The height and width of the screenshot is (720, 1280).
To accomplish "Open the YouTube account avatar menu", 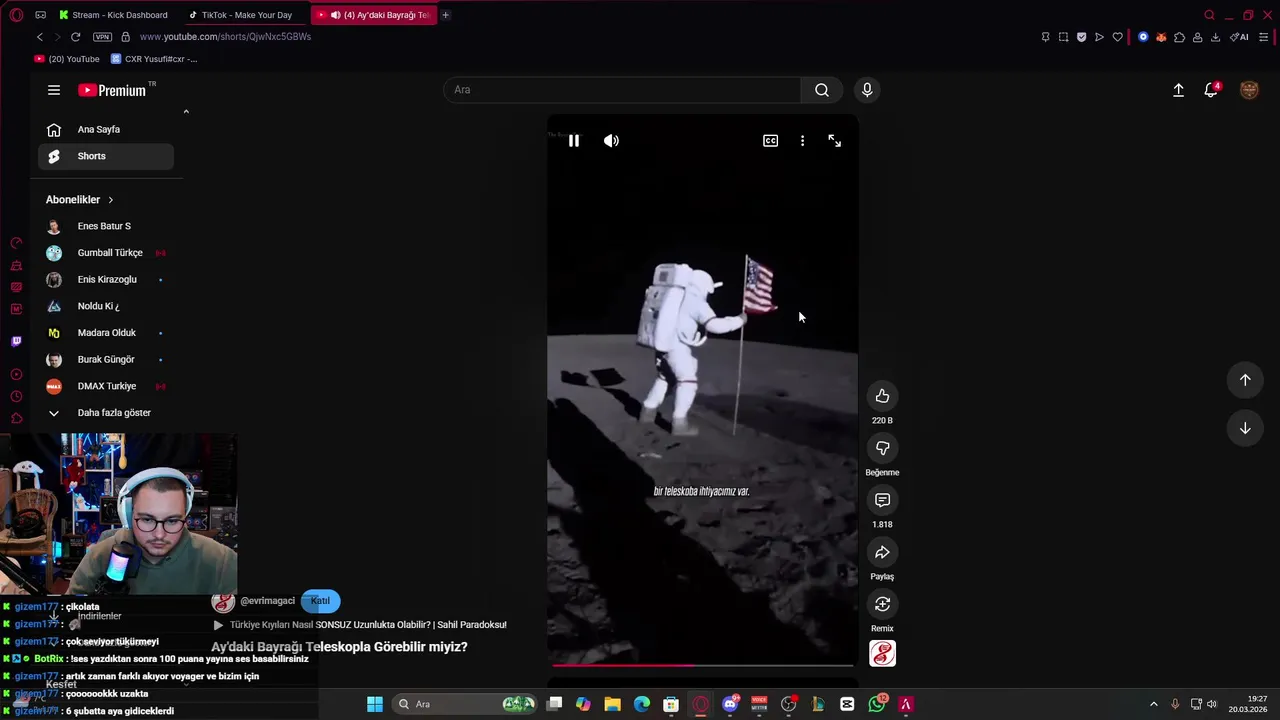I will click(x=1249, y=90).
